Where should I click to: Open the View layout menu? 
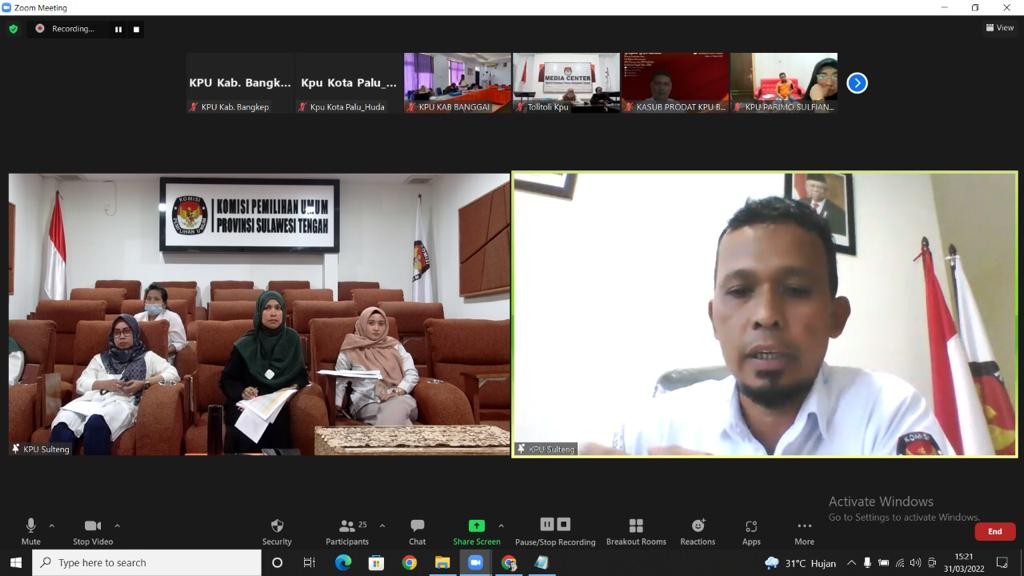pyautogui.click(x=999, y=28)
